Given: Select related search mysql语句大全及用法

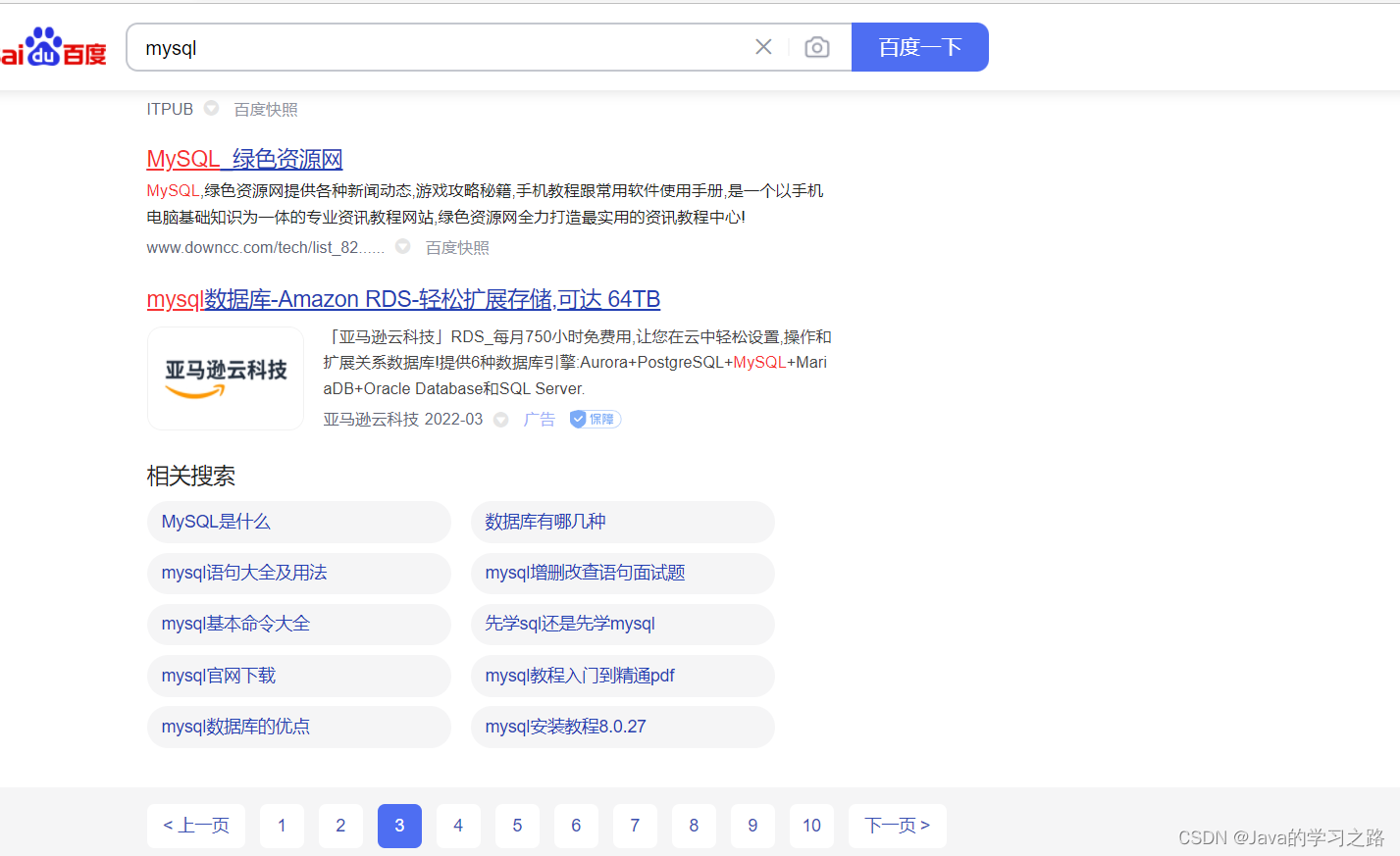Looking at the screenshot, I should 299,574.
